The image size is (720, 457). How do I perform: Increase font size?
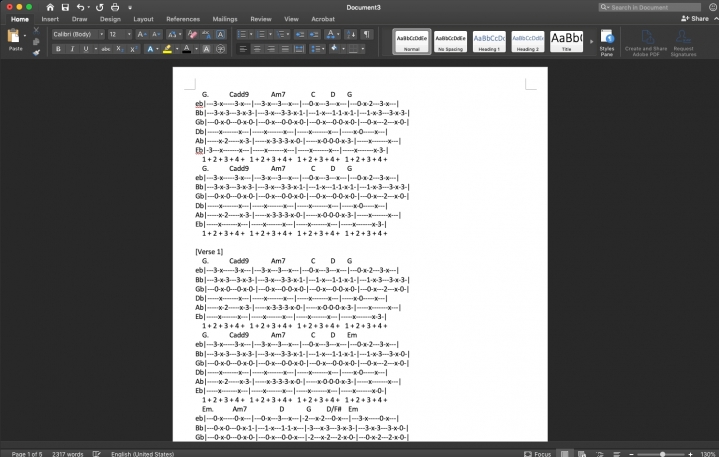tap(142, 34)
